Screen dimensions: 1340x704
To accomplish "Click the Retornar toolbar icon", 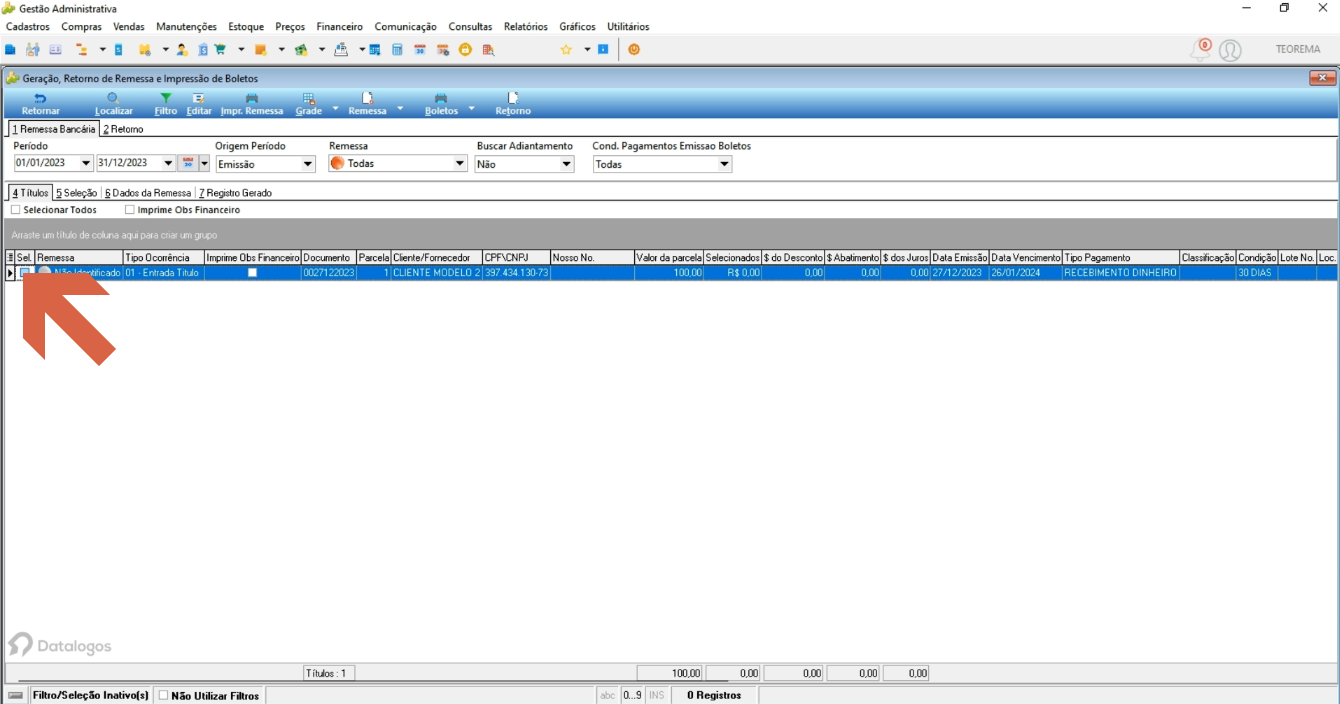I will pyautogui.click(x=40, y=104).
